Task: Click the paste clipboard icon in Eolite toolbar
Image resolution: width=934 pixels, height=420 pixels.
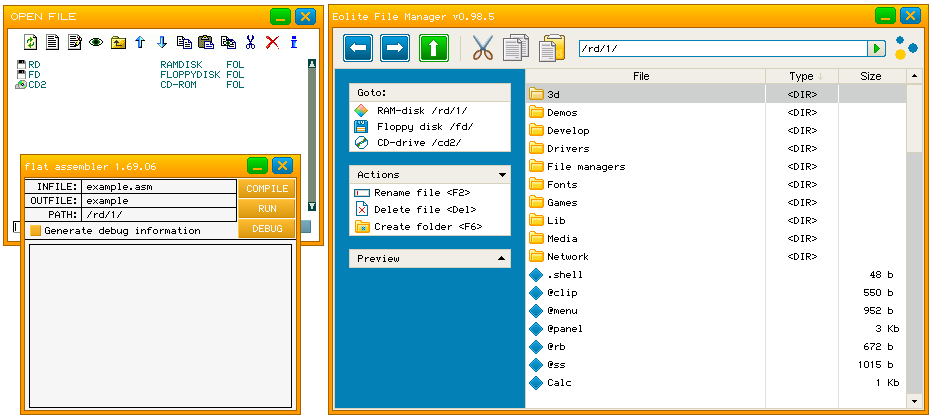Action: click(552, 48)
